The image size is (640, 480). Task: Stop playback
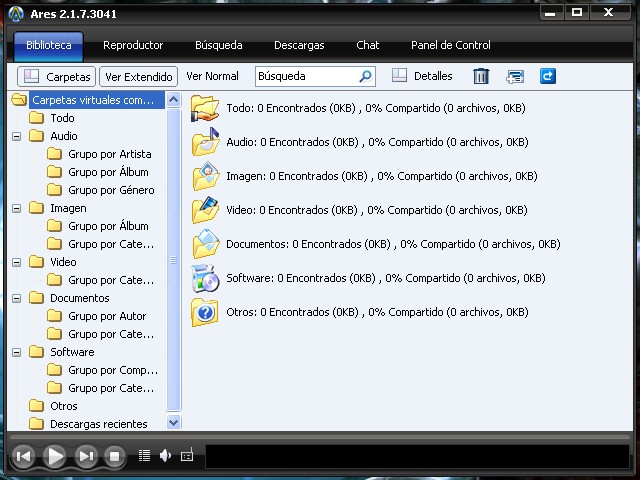[115, 456]
